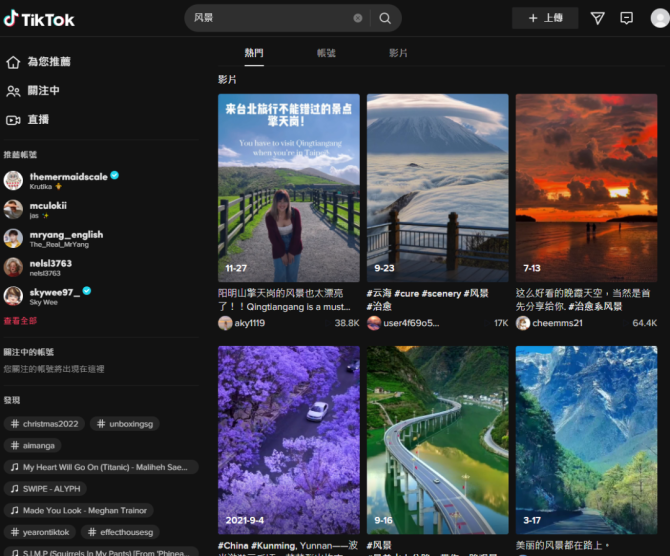Play the purple jacaranda video dated 2021-9-4
The image size is (670, 556).
pos(289,440)
